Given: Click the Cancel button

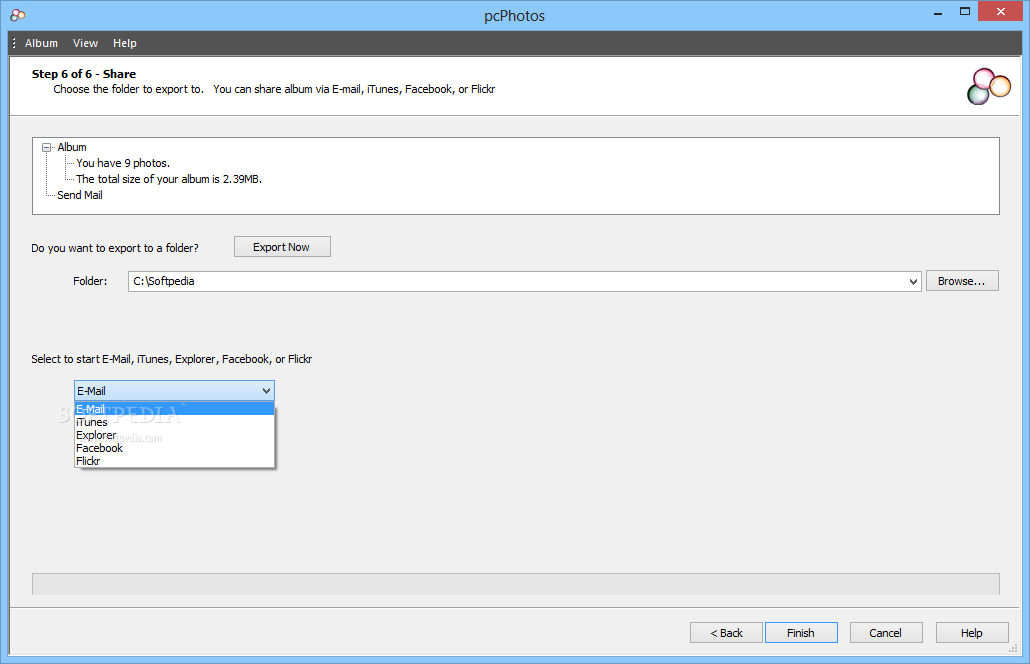Looking at the screenshot, I should tap(885, 633).
